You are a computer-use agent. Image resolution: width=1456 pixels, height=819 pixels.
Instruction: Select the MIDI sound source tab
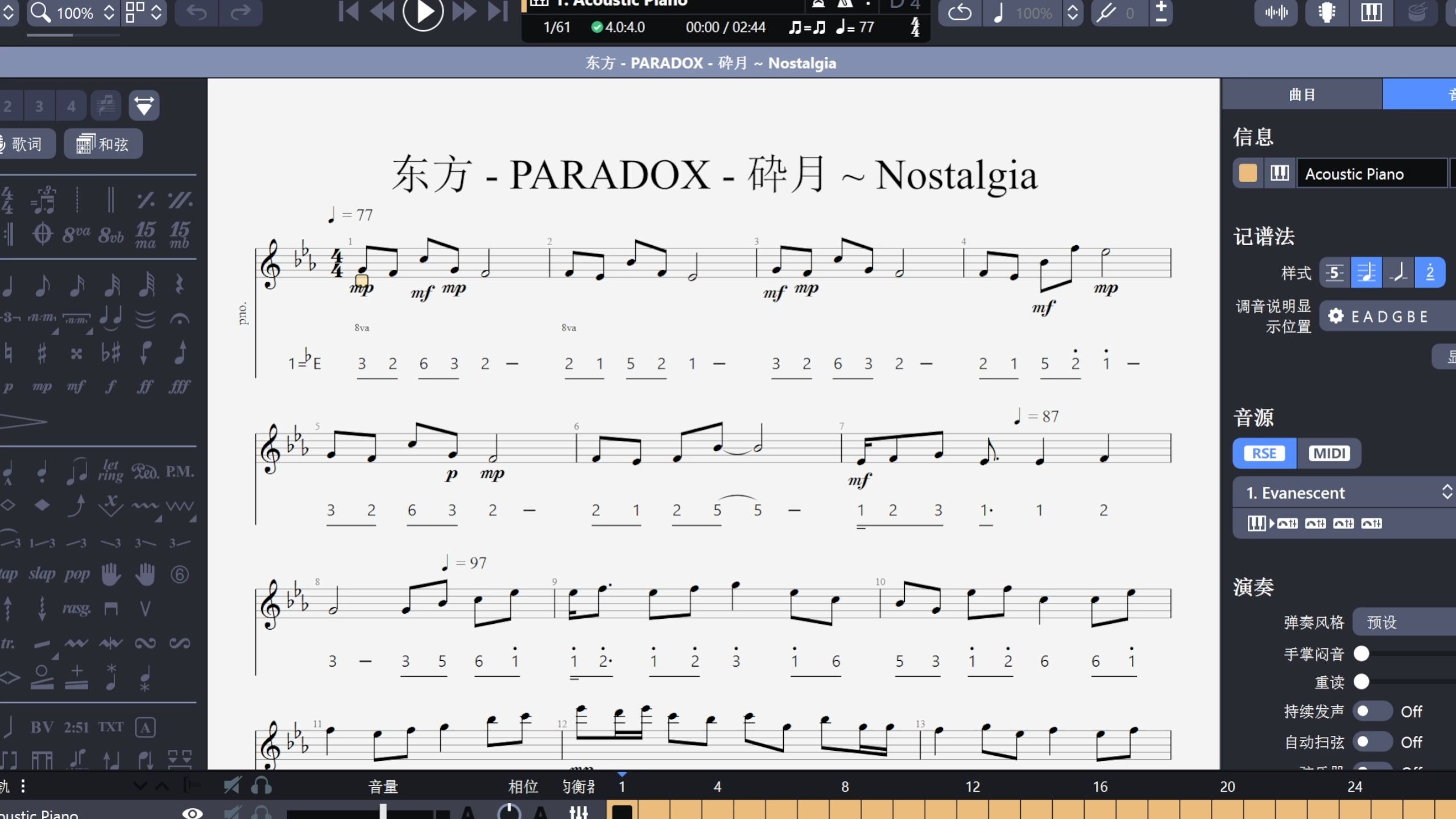tap(1329, 453)
